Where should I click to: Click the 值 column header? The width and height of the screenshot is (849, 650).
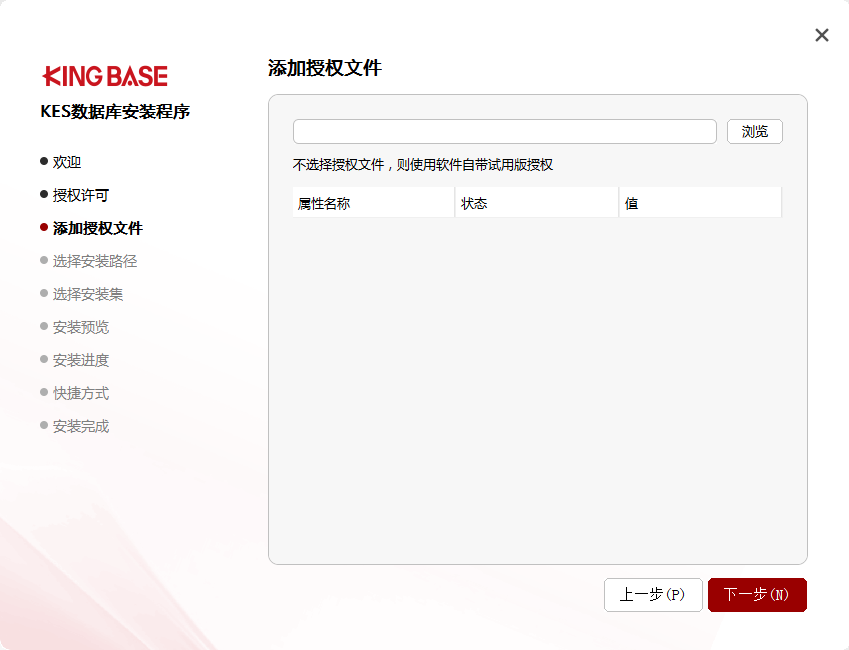tap(700, 203)
